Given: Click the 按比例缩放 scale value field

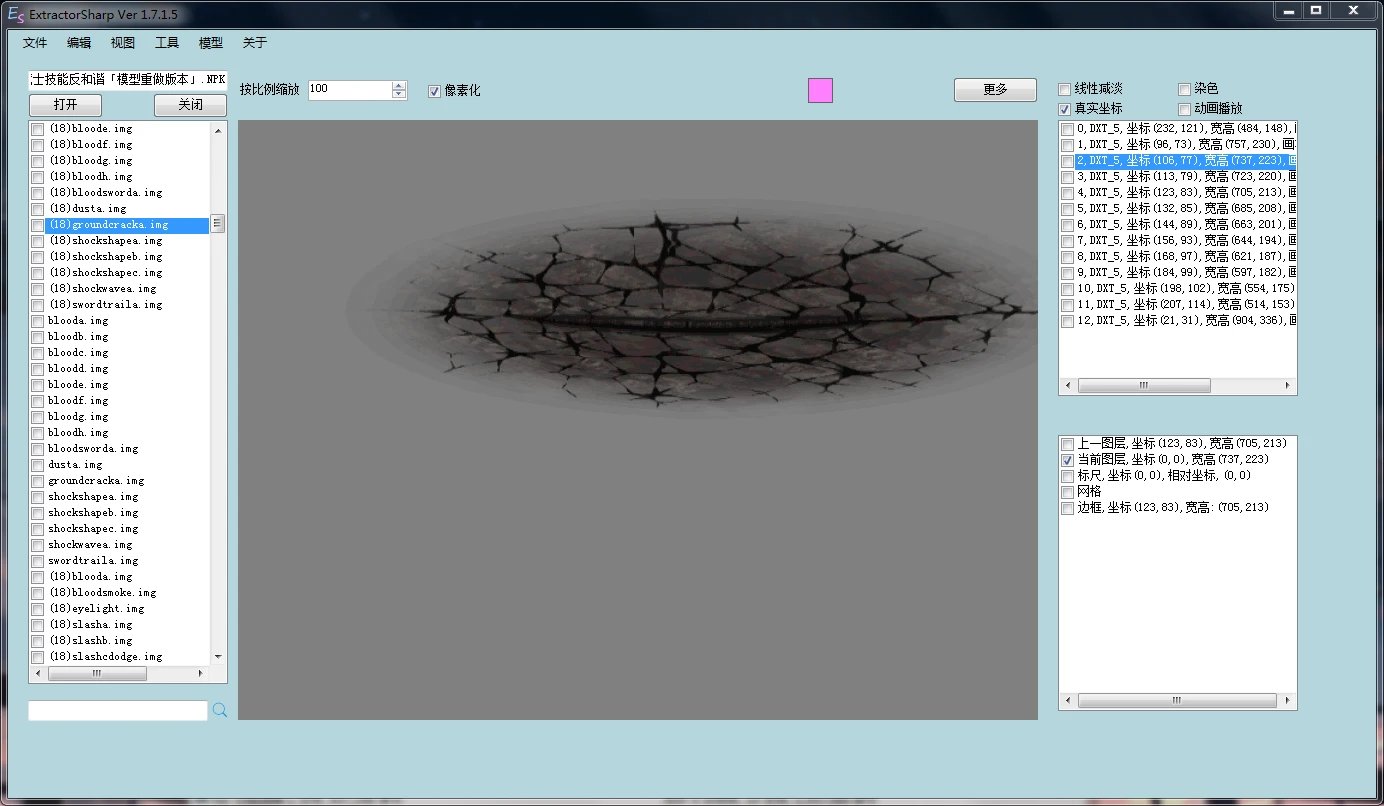Looking at the screenshot, I should point(350,90).
